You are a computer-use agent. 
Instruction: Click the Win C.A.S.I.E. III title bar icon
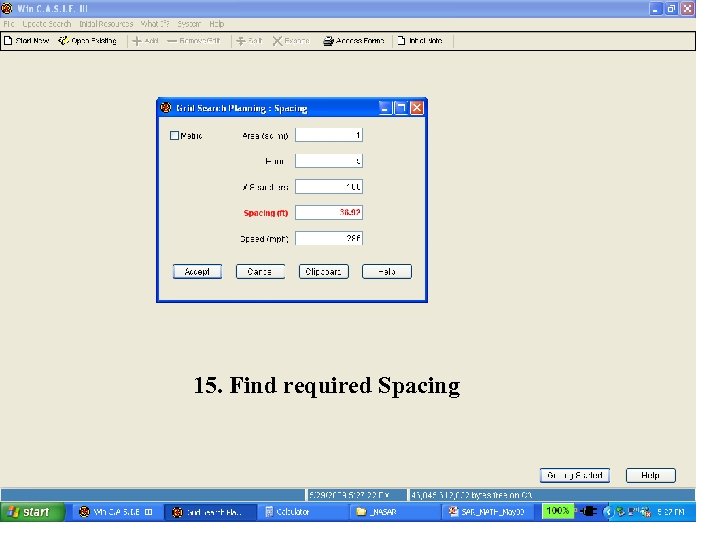[7, 8]
